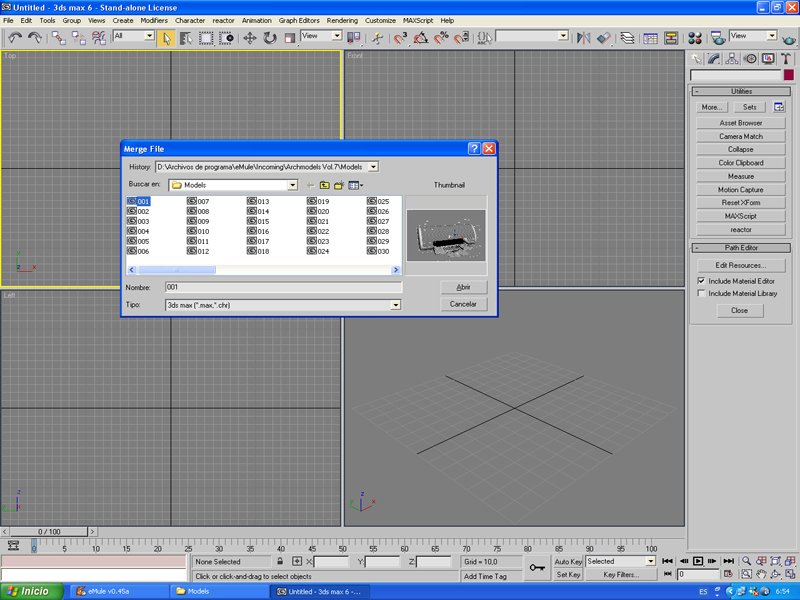Open the Select by Name tool
Viewport: 800px width, 600px height.
point(186,38)
